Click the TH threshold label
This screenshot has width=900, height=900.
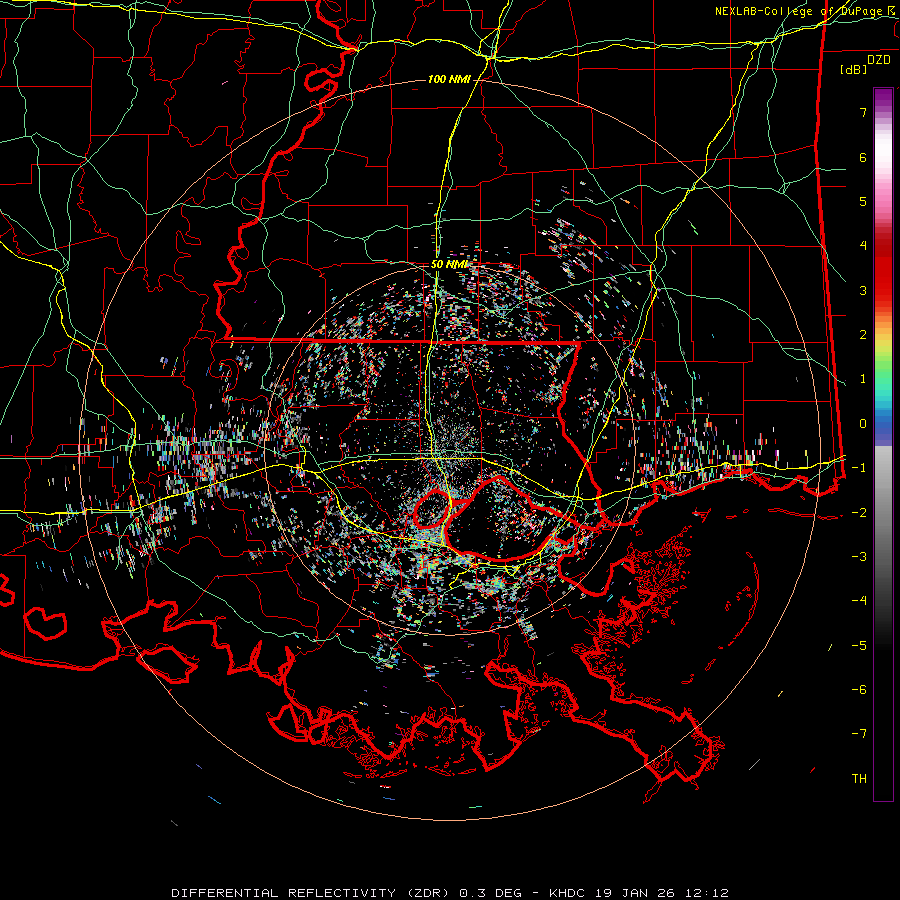tap(859, 779)
